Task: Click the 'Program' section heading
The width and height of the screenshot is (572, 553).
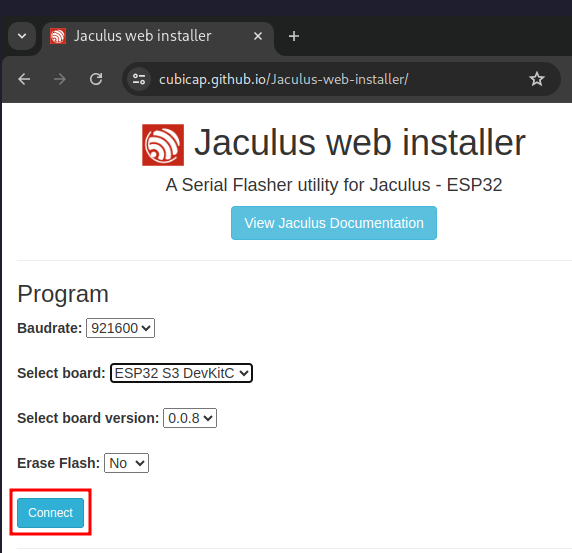Action: pyautogui.click(x=63, y=294)
